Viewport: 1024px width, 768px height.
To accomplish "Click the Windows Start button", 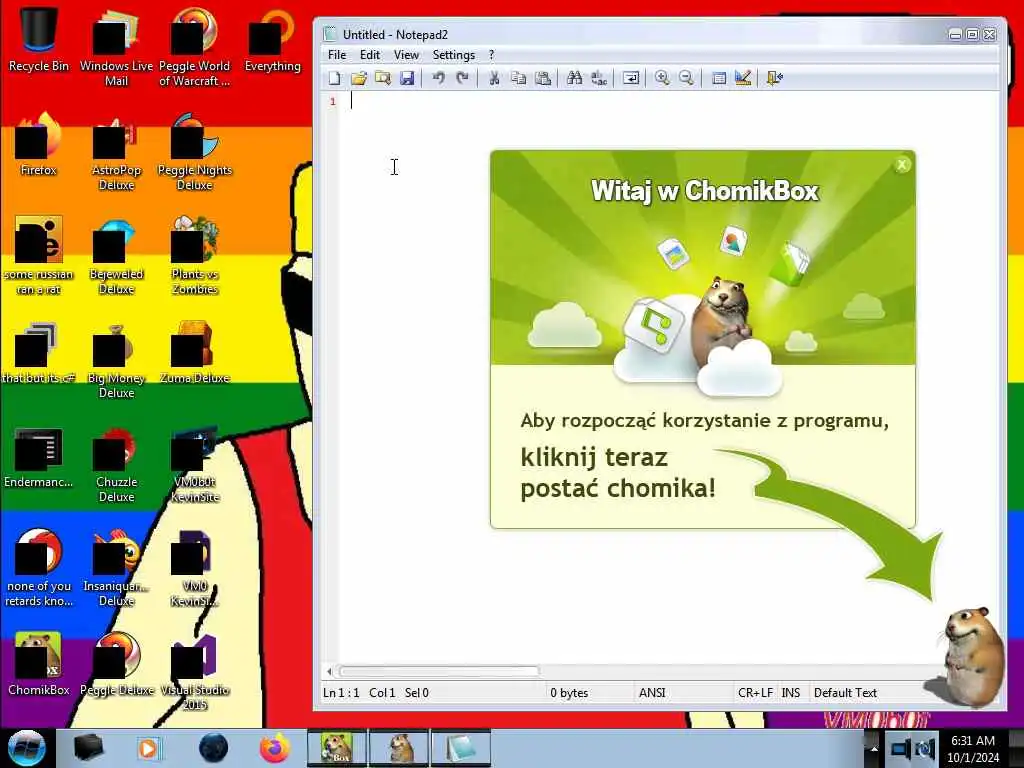I will 27,748.
